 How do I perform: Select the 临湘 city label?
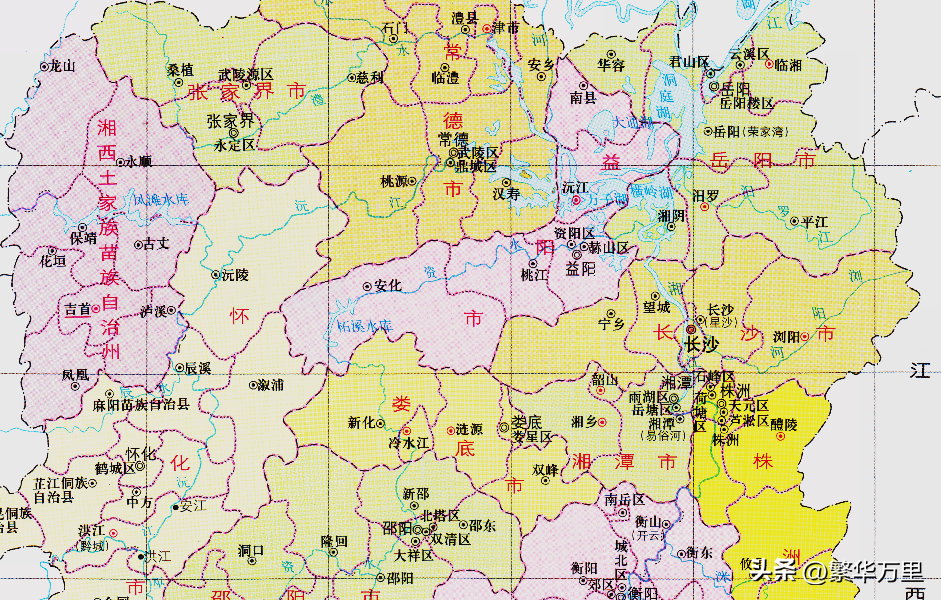[789, 64]
